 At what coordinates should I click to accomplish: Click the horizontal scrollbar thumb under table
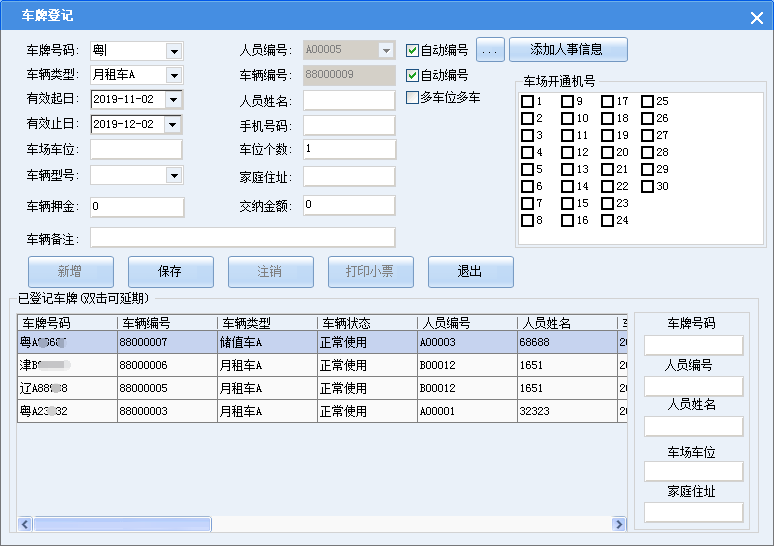[122, 524]
